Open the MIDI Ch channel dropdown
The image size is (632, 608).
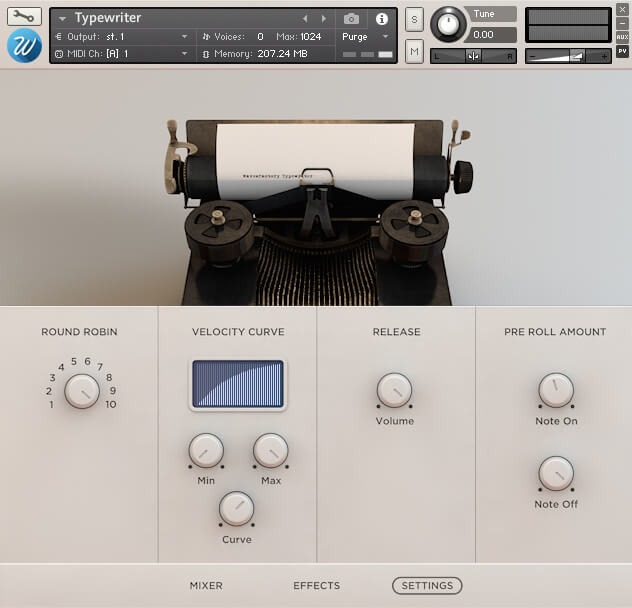tap(122, 54)
